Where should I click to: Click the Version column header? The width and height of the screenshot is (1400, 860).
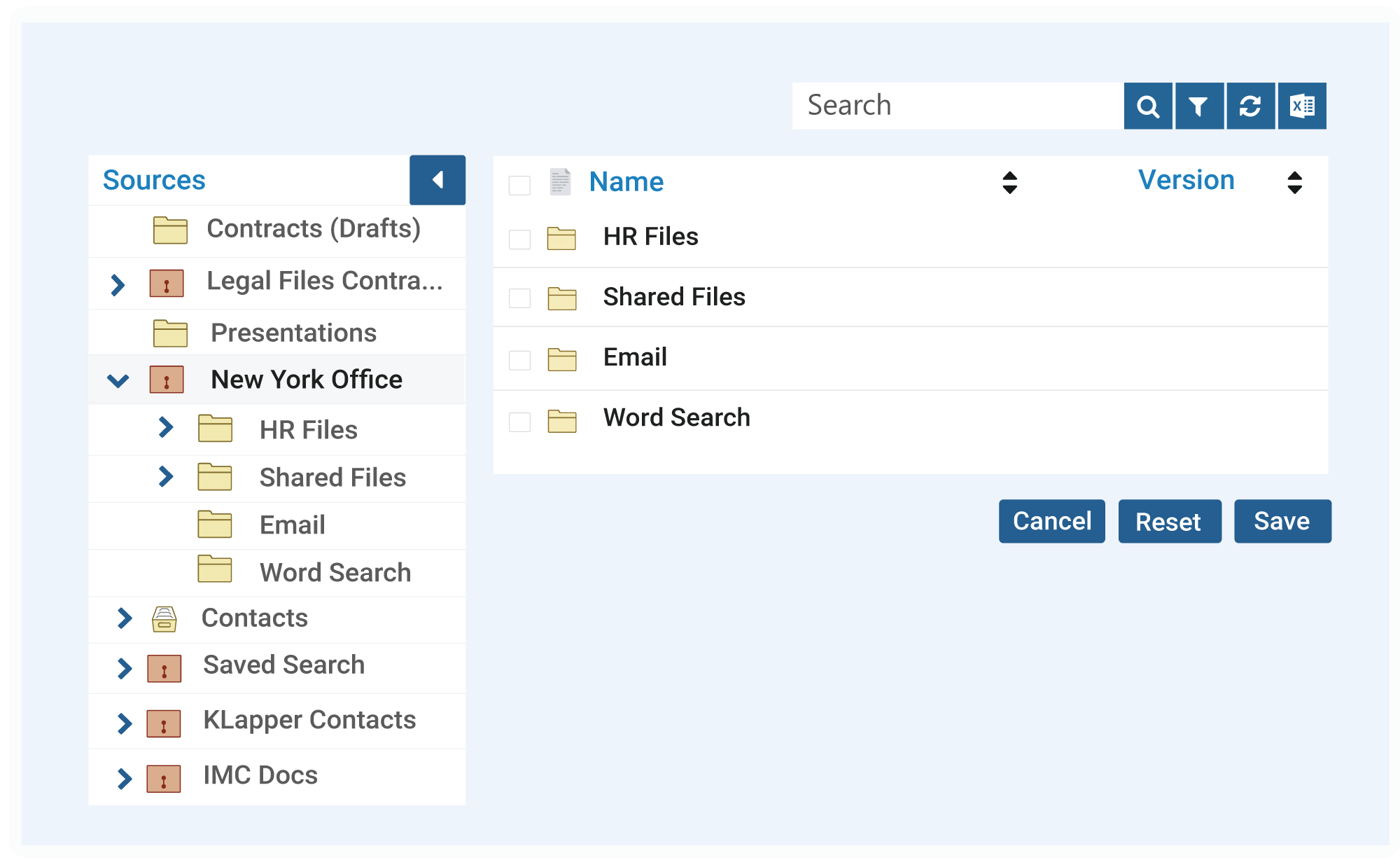pos(1186,180)
